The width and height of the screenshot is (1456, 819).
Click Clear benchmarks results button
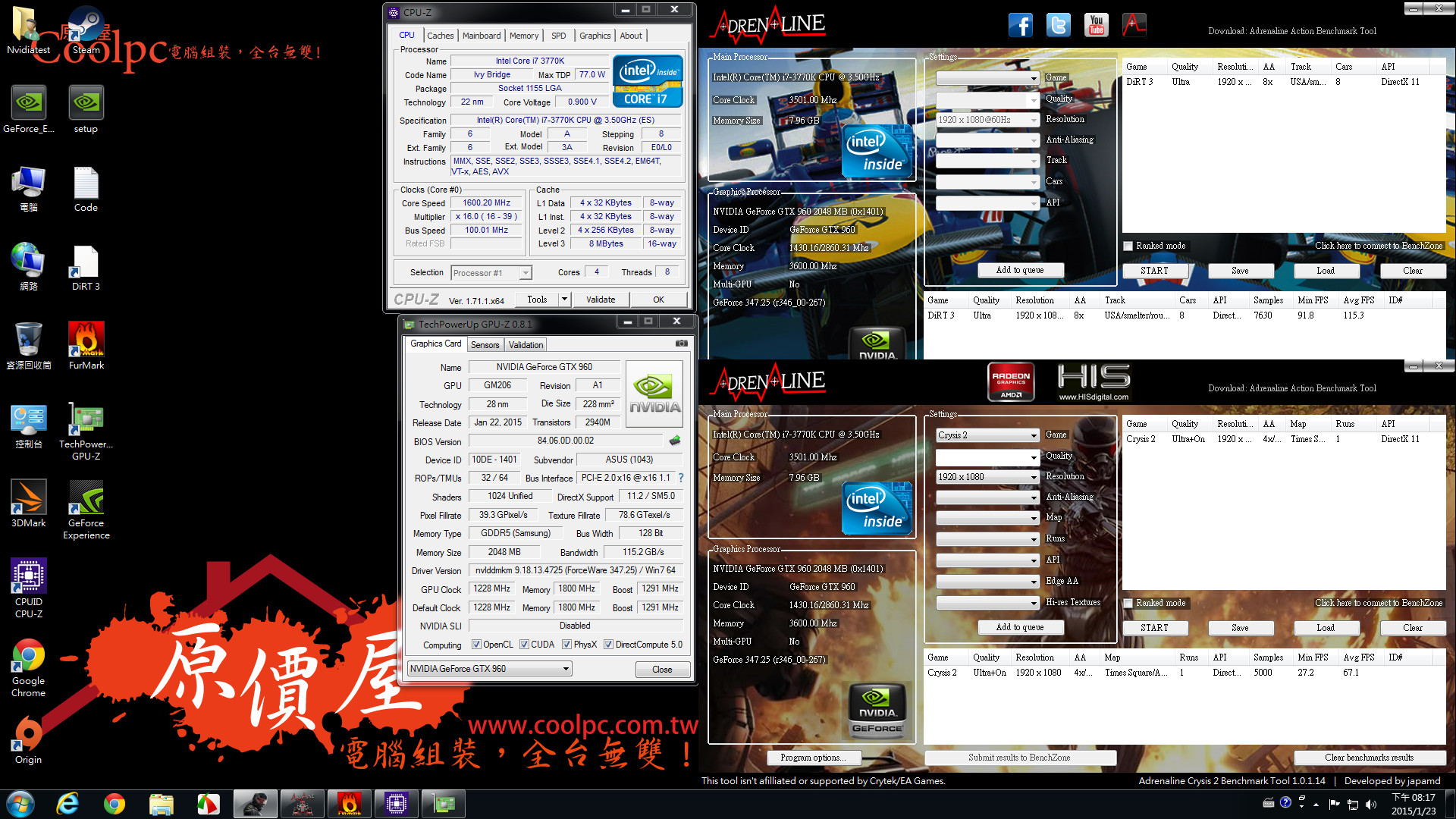click(1369, 758)
